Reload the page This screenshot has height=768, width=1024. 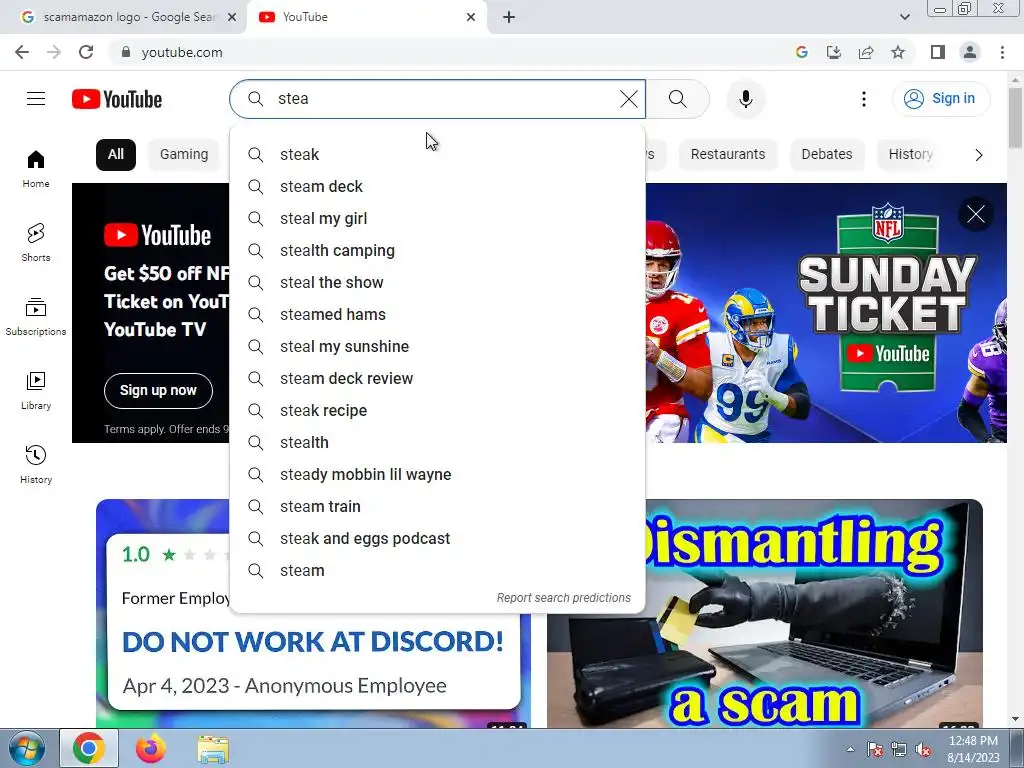(x=86, y=52)
